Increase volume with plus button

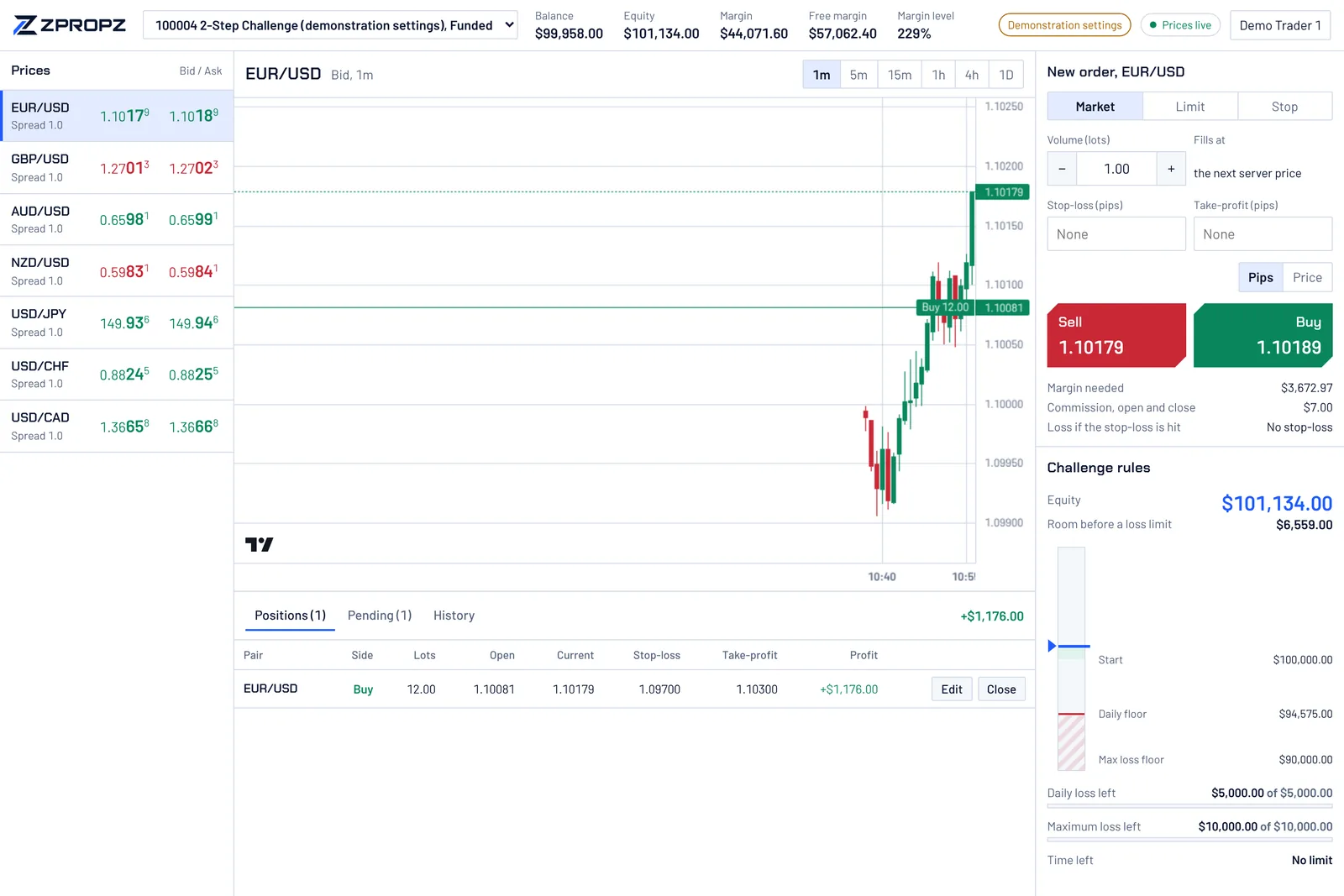(1171, 169)
